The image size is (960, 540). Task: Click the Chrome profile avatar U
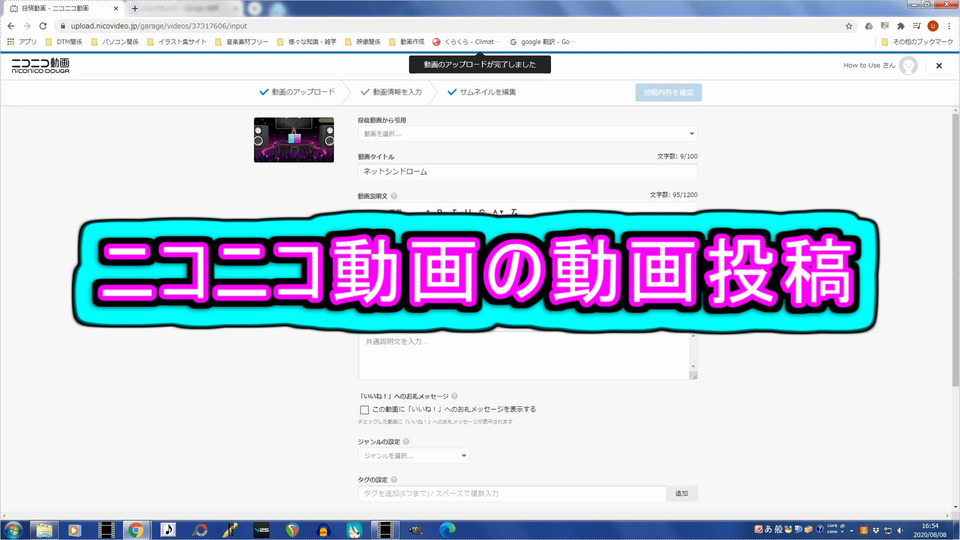click(932, 26)
